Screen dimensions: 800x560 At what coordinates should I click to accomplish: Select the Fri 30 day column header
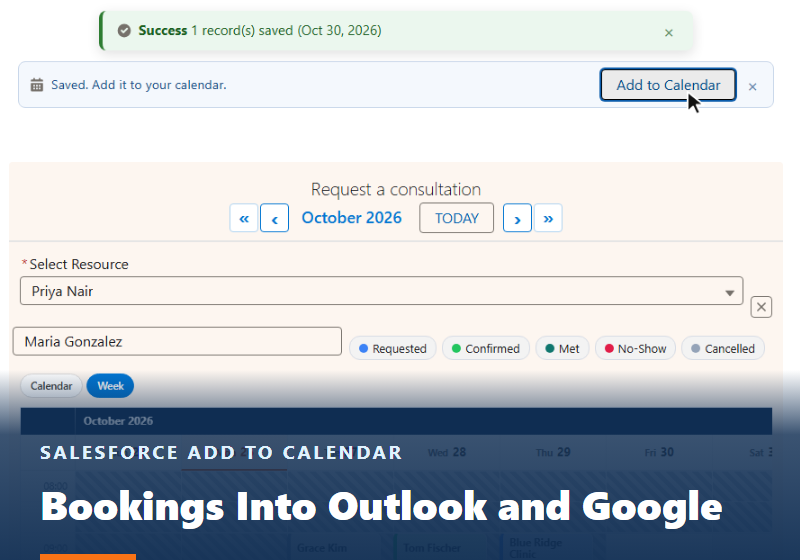pos(659,452)
